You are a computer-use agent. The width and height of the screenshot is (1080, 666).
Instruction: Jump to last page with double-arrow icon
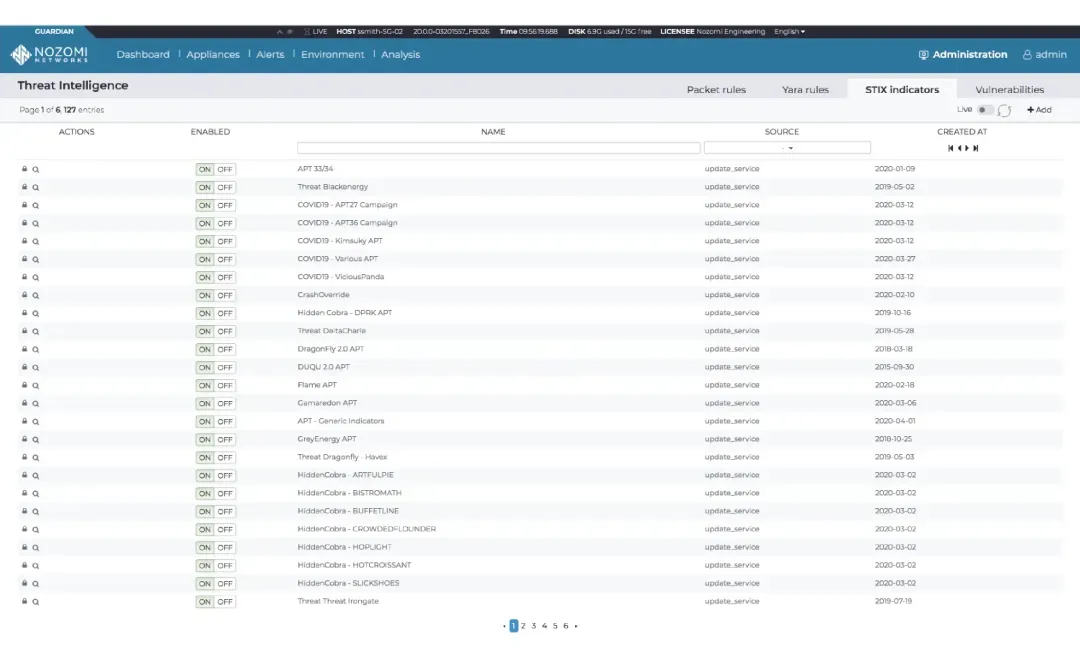[975, 146]
